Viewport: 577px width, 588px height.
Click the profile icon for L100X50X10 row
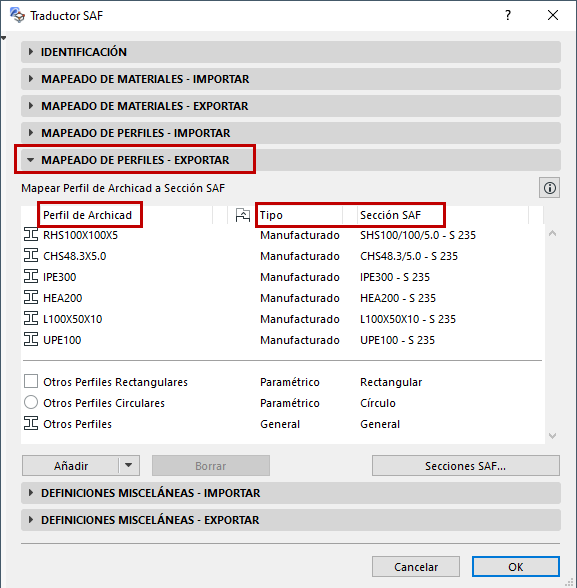pyautogui.click(x=31, y=319)
